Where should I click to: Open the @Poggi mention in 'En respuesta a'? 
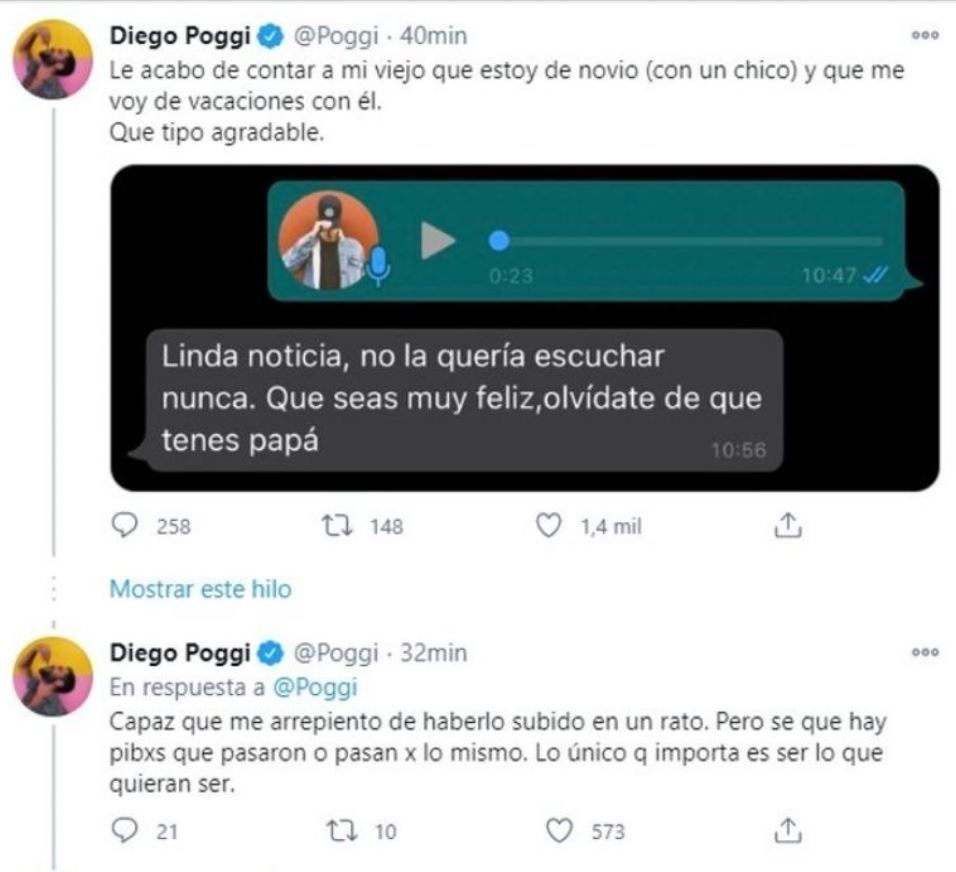[315, 687]
